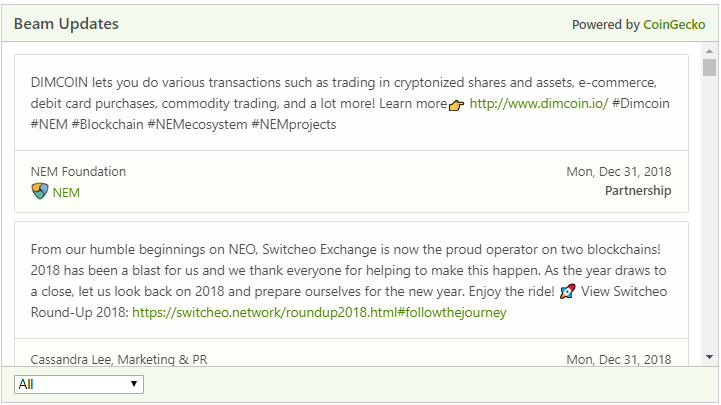Click NEM post date Mon, Dec 31, 2018

[x=618, y=171]
